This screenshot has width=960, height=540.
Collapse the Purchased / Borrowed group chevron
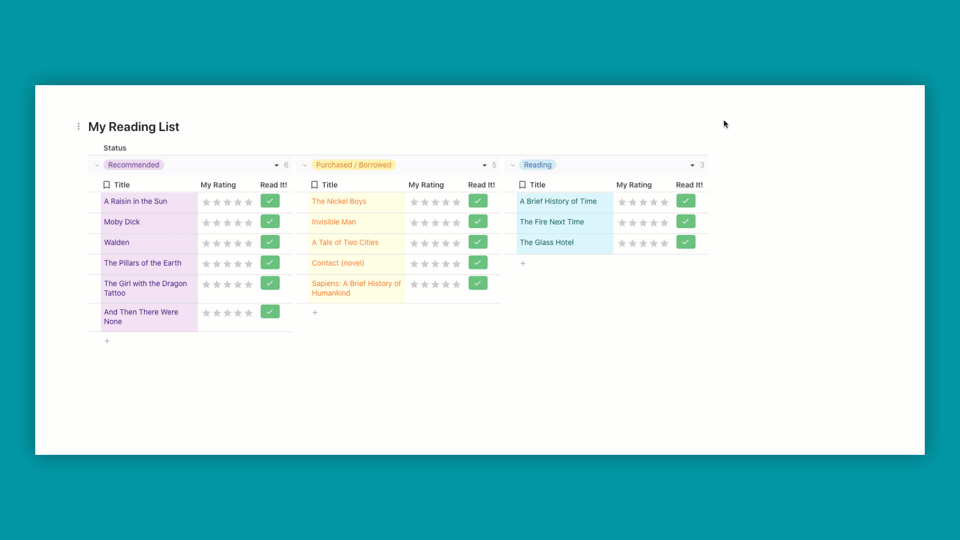305,165
